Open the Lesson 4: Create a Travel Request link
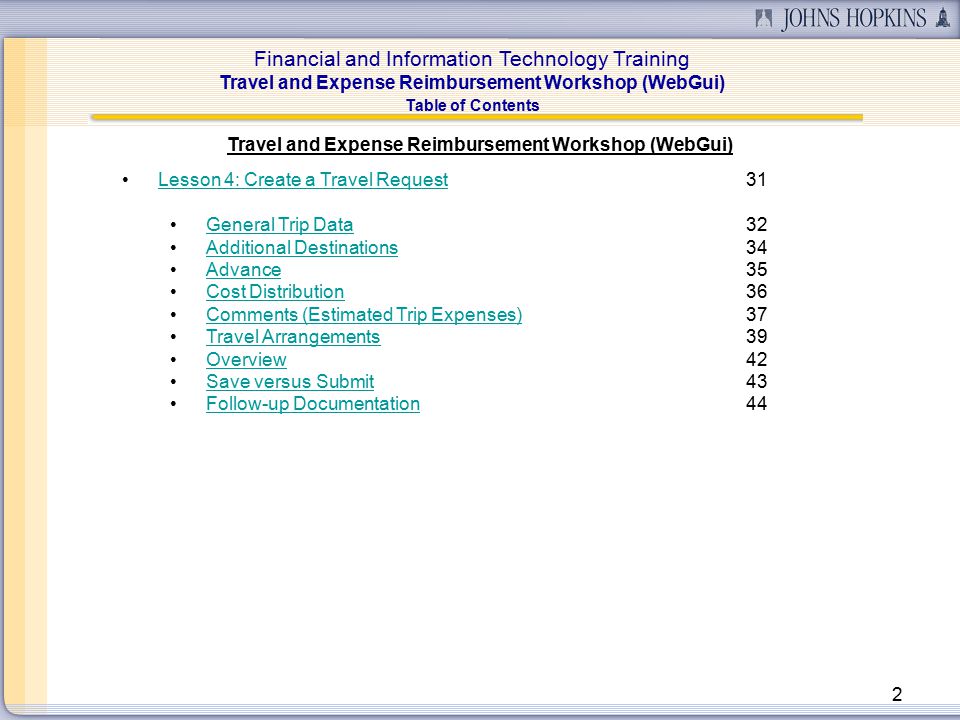The width and height of the screenshot is (960, 720). (x=303, y=179)
